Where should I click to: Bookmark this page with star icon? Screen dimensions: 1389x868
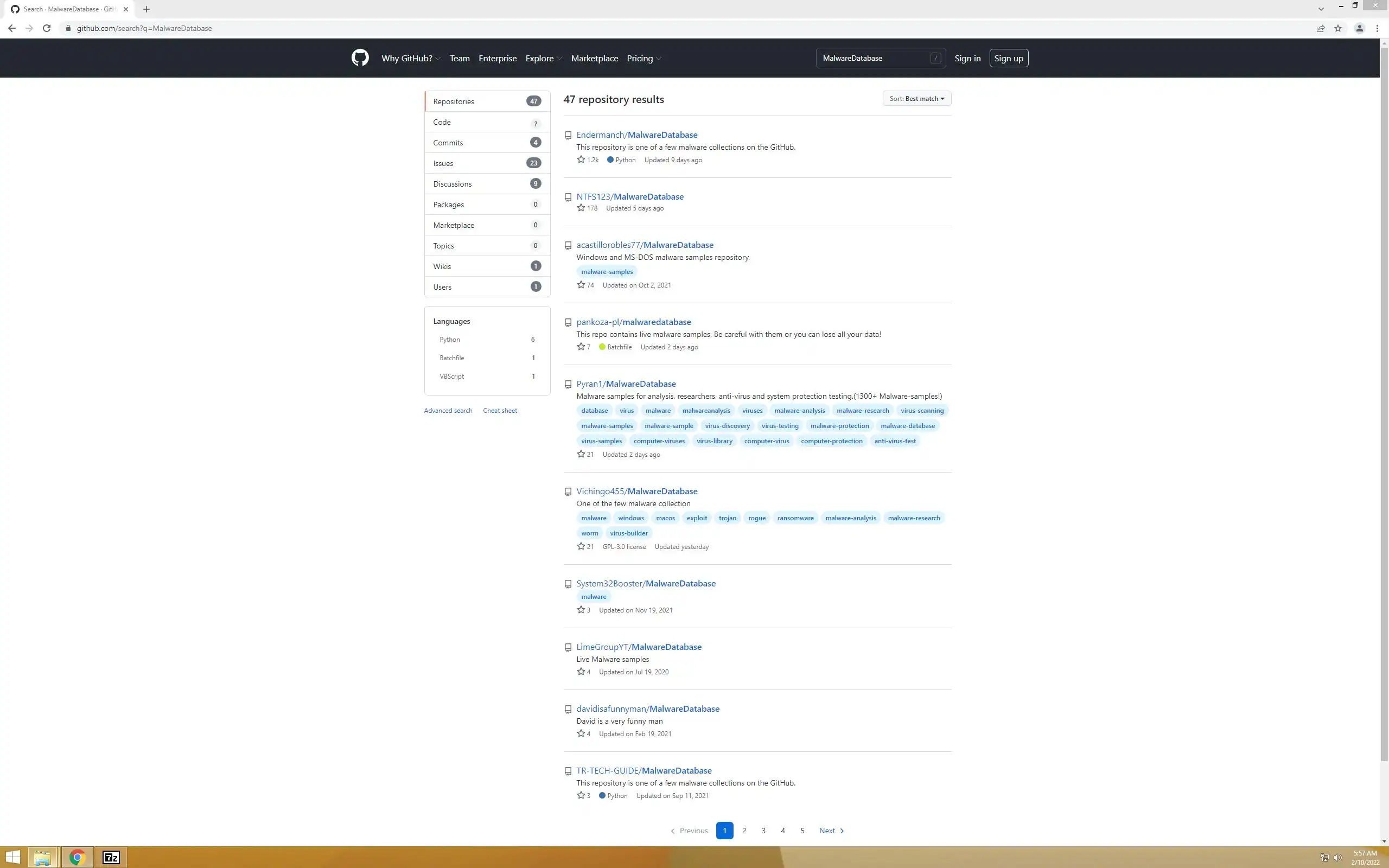1338,28
